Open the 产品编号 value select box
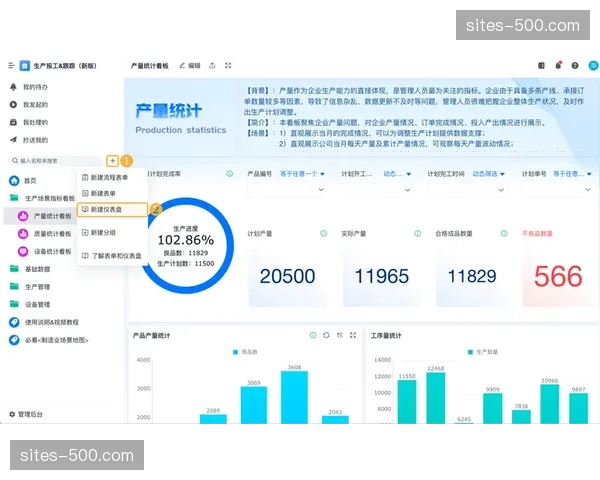 287,189
